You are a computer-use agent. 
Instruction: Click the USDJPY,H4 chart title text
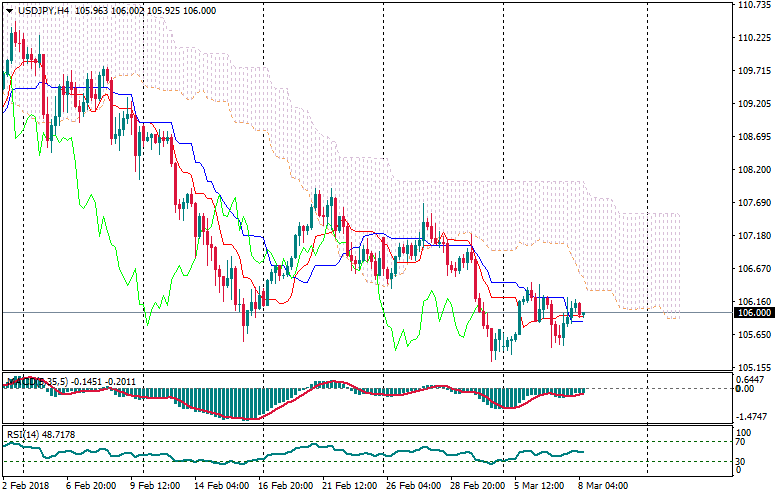[43, 9]
